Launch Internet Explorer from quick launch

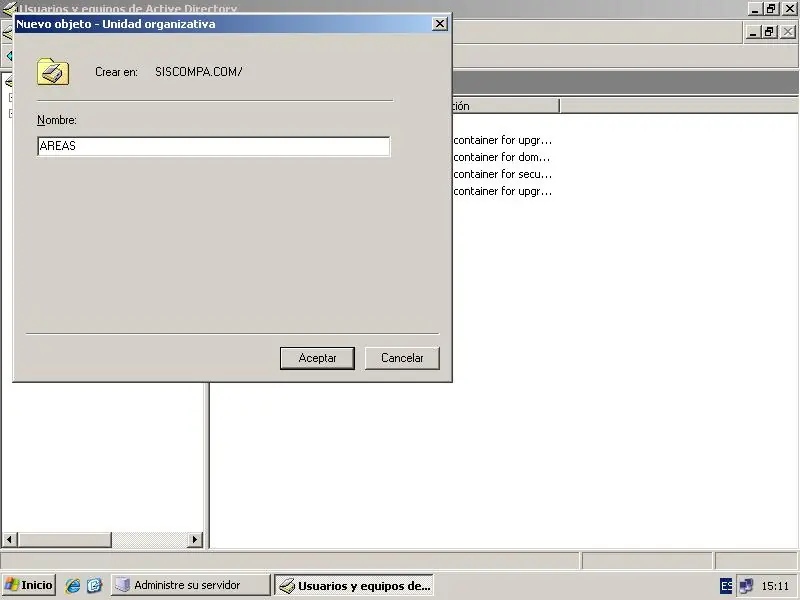pyautogui.click(x=72, y=585)
